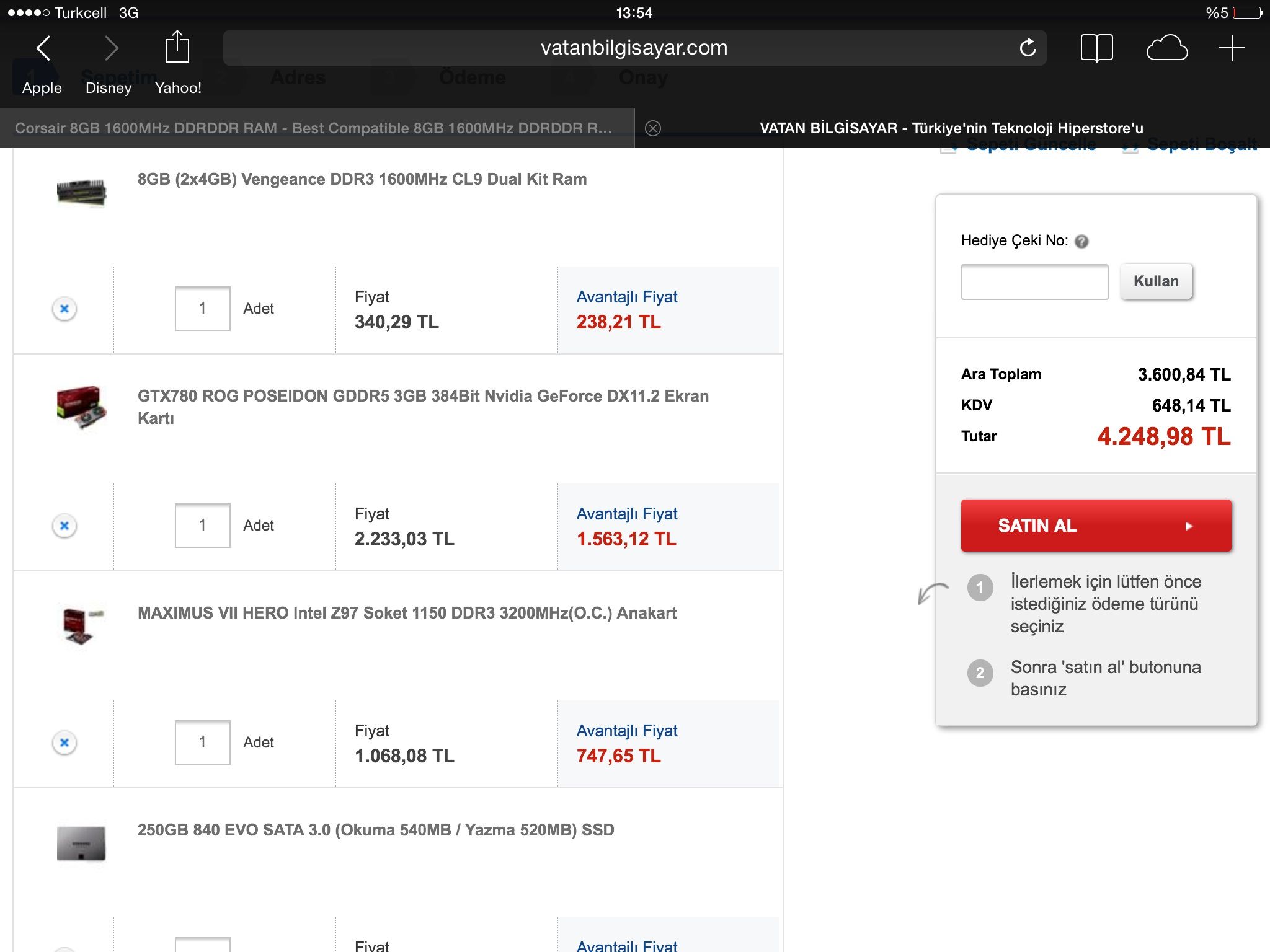Screen dimensions: 1270x952
Task: Tap the Safari forward arrow
Action: [x=112, y=48]
